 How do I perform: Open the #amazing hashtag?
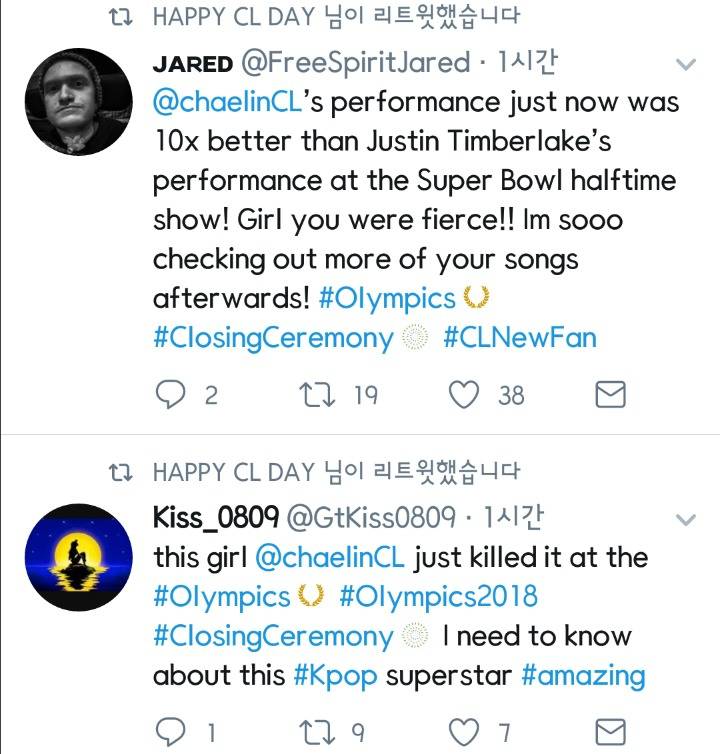coord(583,675)
